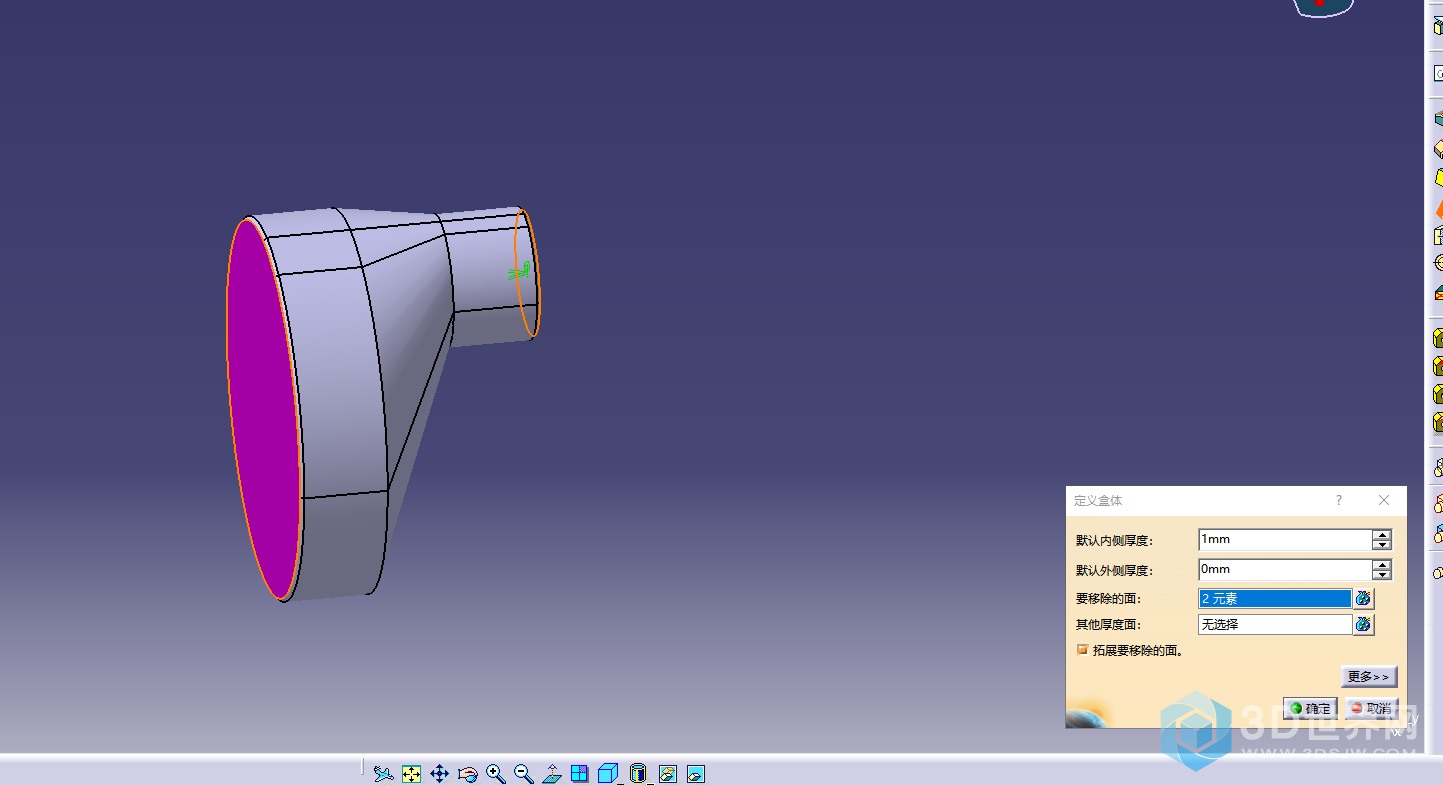Click the Fit All In icon
Image resolution: width=1443 pixels, height=785 pixels.
(x=411, y=773)
